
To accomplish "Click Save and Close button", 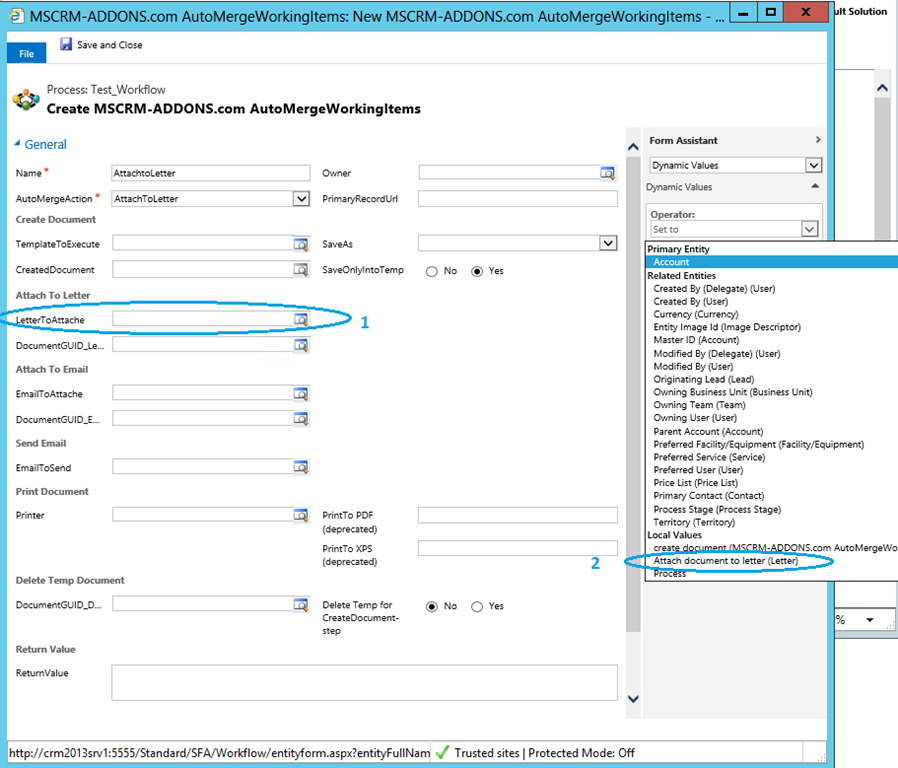I will (101, 45).
